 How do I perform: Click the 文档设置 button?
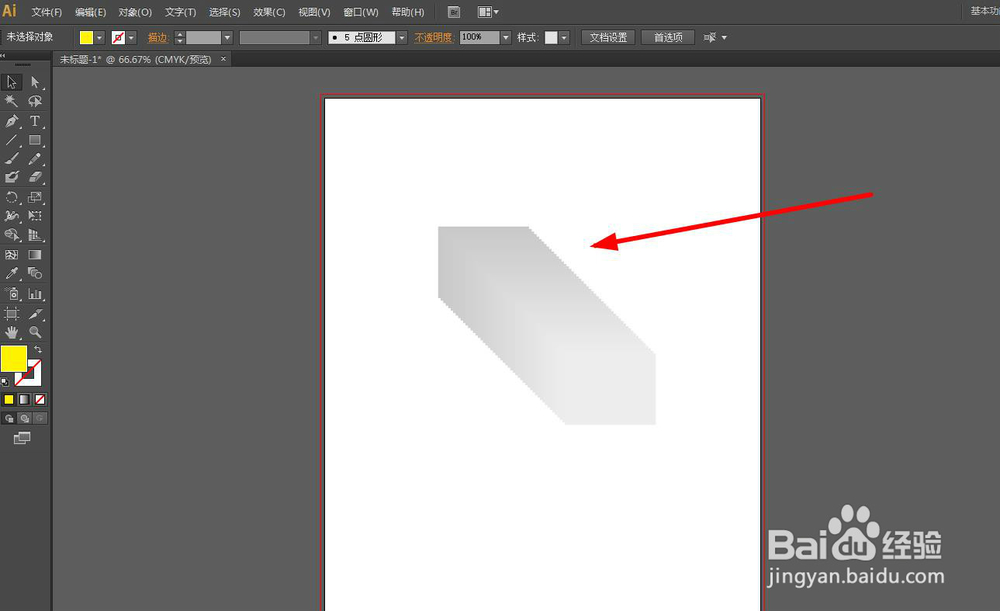(608, 38)
